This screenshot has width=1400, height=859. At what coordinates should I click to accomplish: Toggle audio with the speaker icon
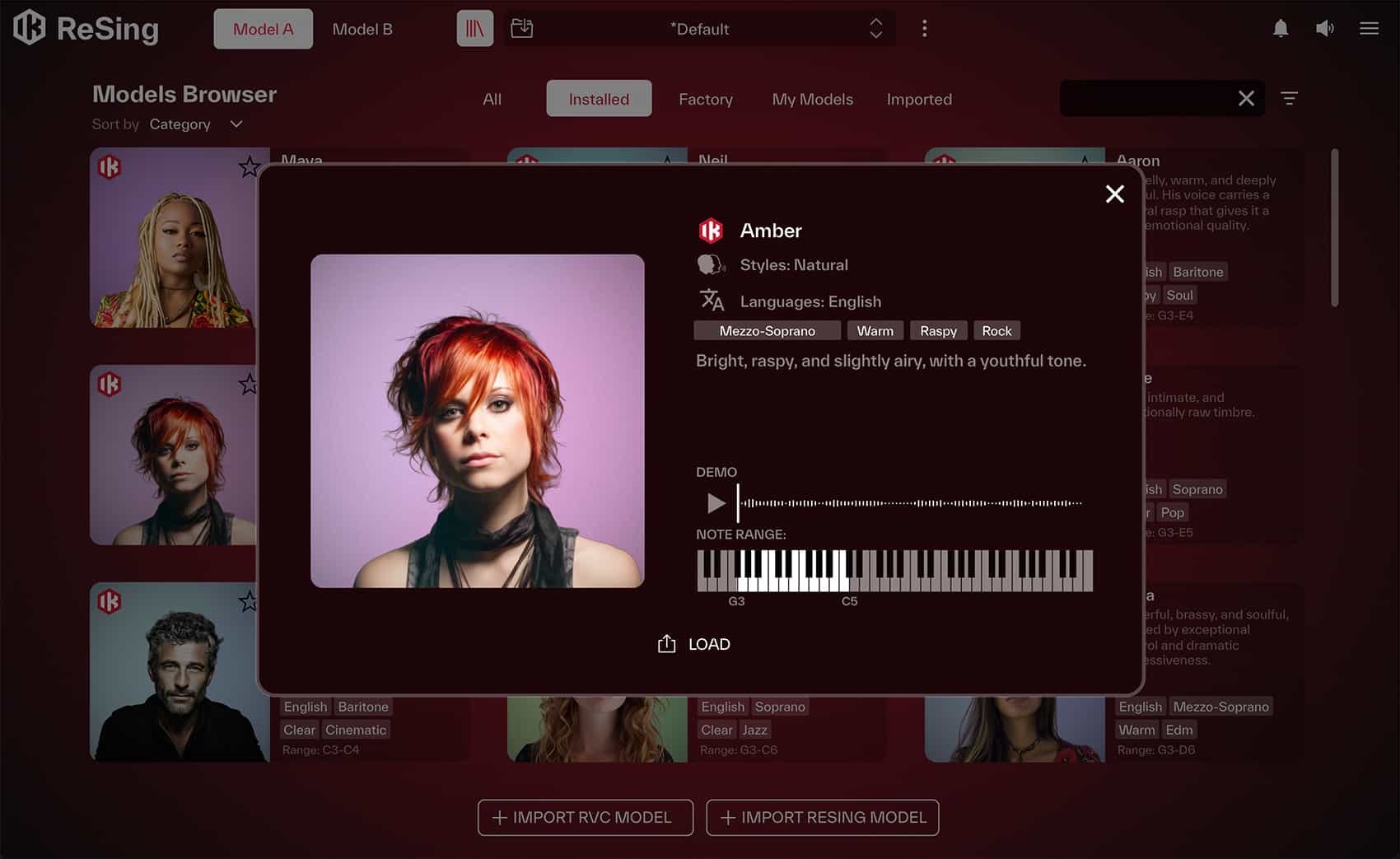[1325, 29]
